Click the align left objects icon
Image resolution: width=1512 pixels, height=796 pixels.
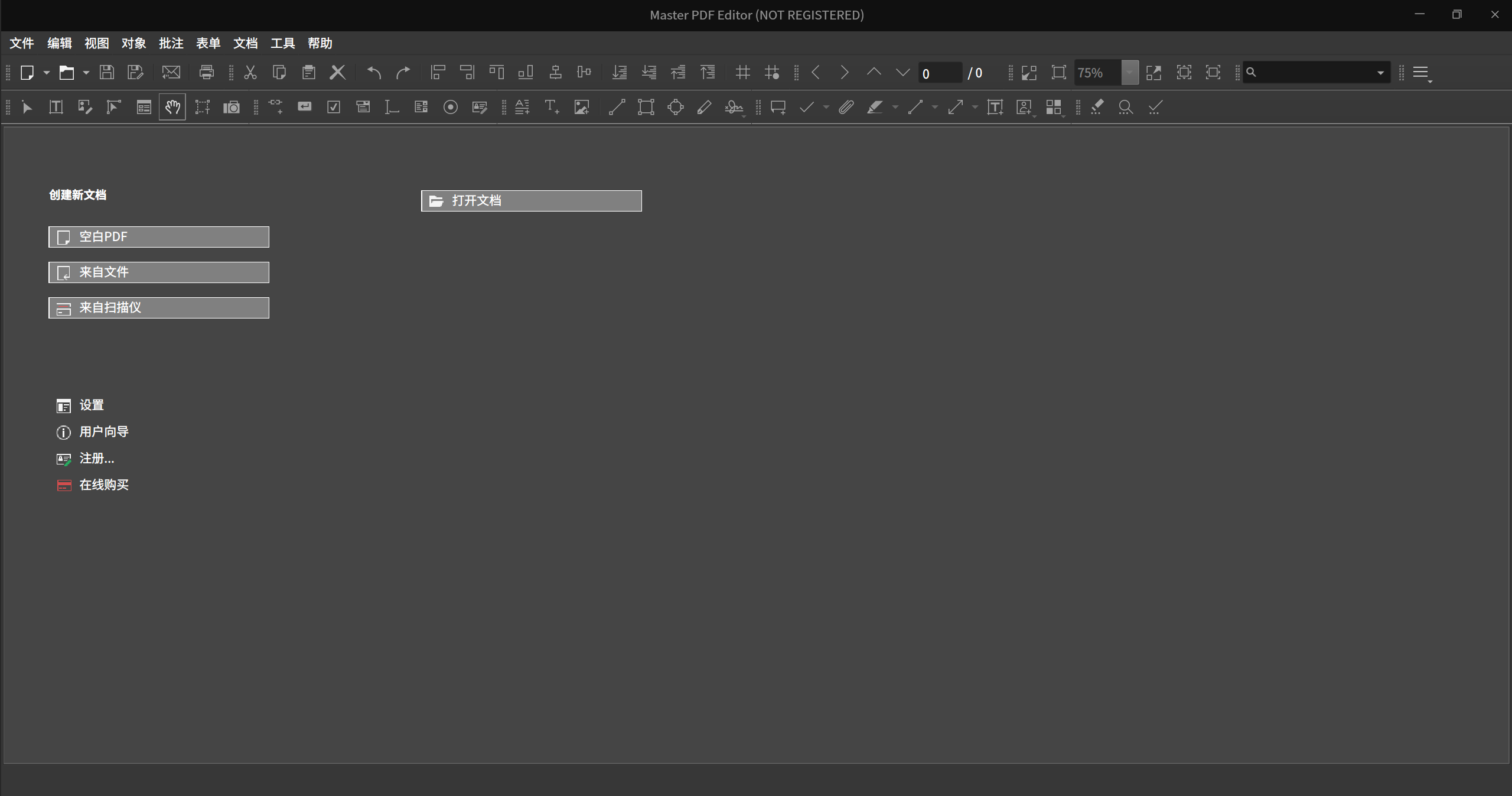click(438, 73)
